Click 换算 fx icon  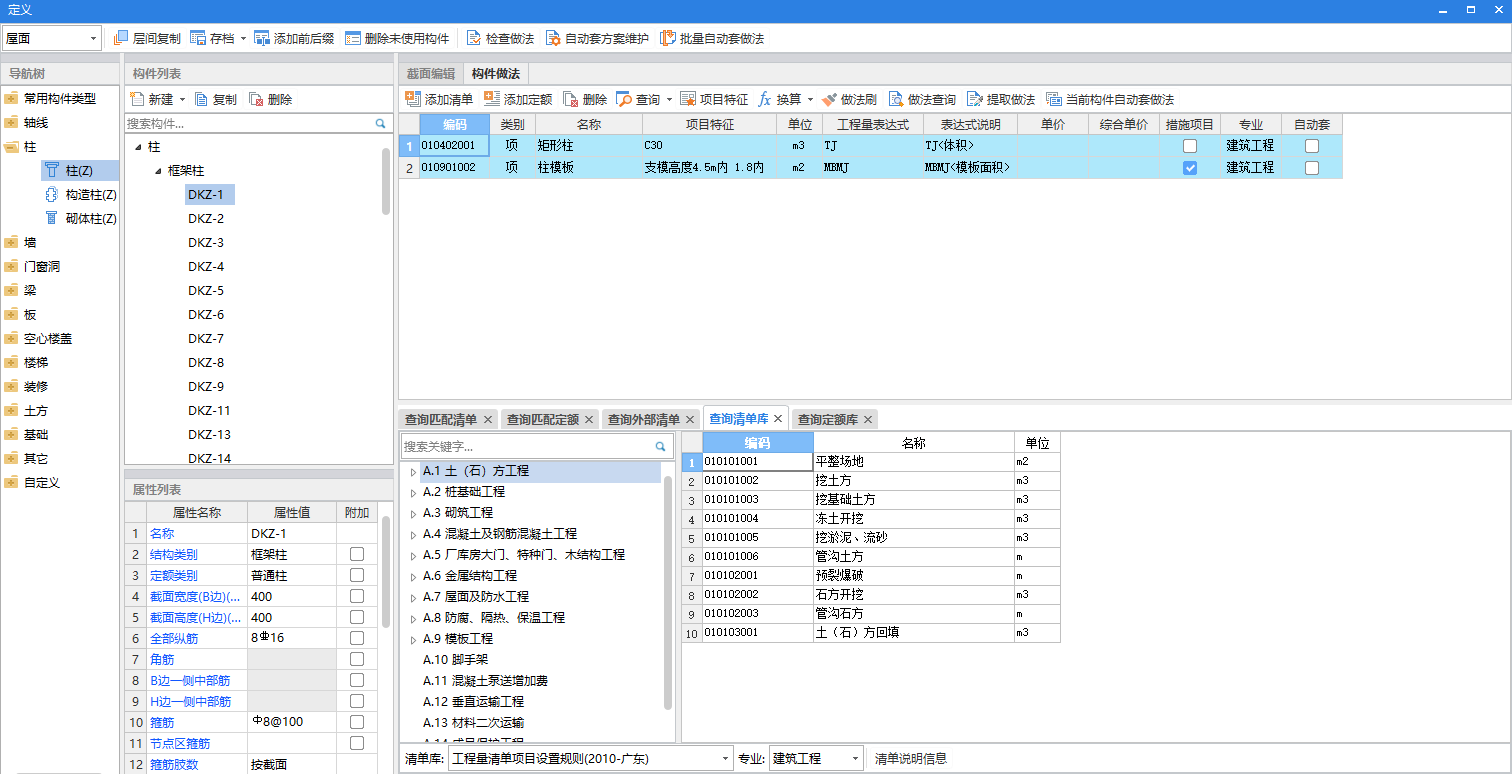(765, 99)
